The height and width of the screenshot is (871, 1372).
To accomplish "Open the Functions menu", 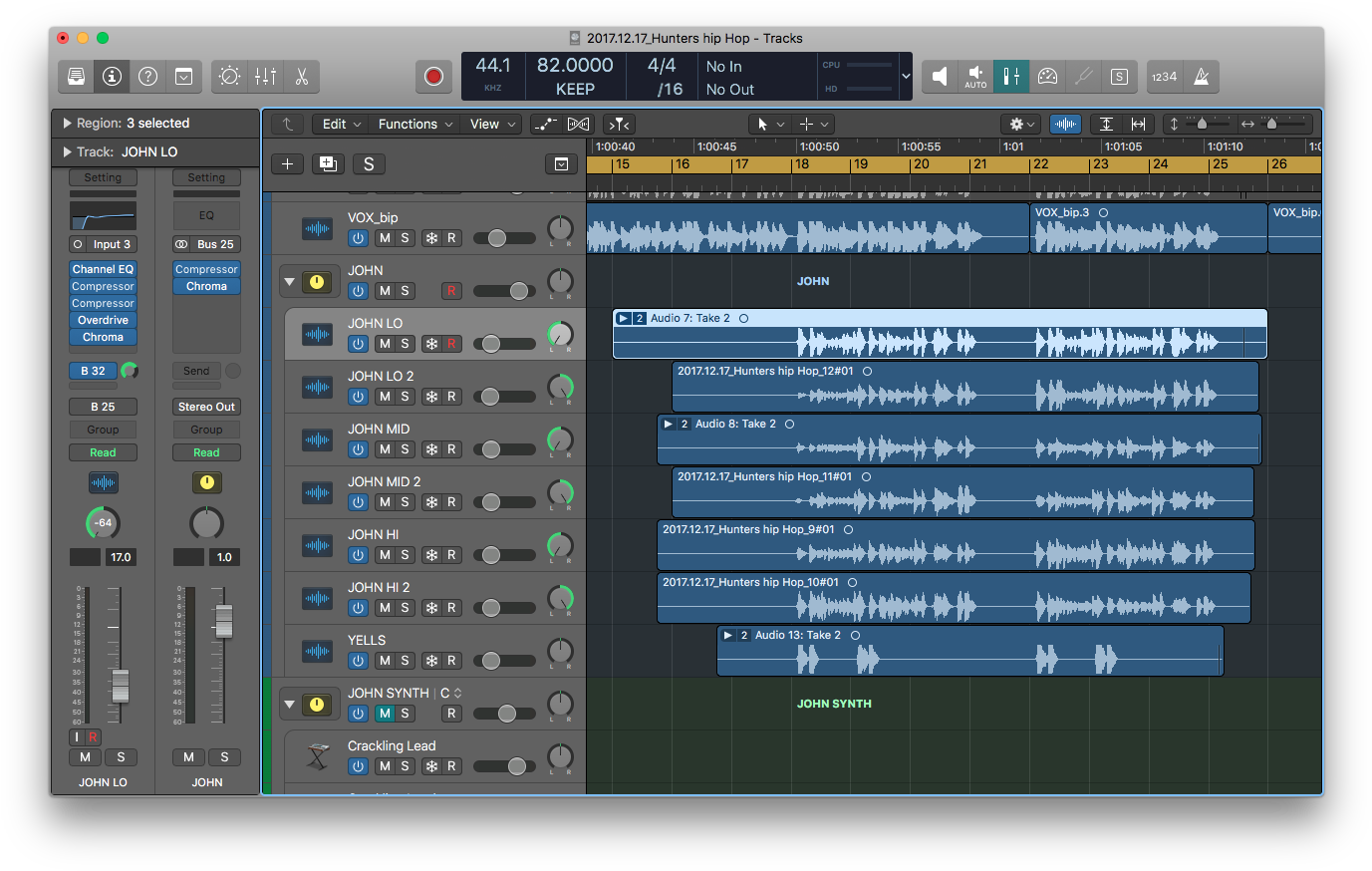I will click(x=414, y=124).
